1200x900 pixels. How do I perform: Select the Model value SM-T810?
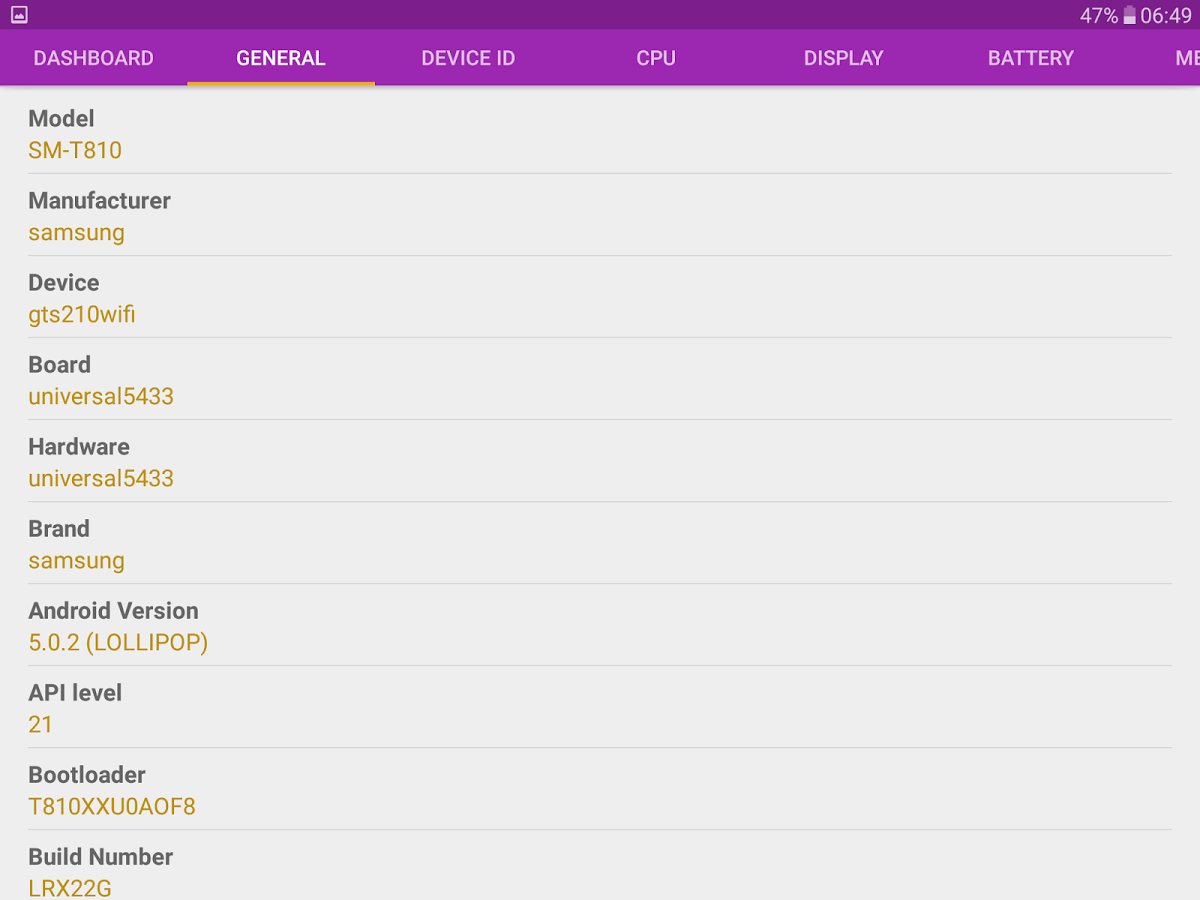tap(75, 151)
